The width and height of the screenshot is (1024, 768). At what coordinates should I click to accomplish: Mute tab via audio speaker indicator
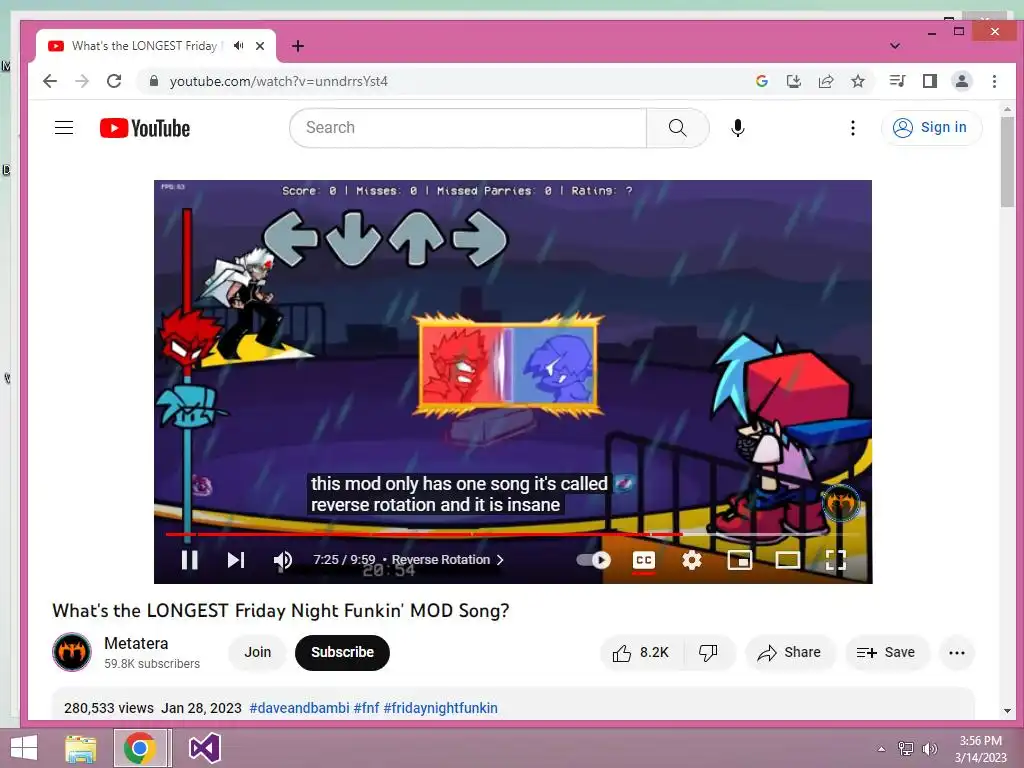point(239,46)
